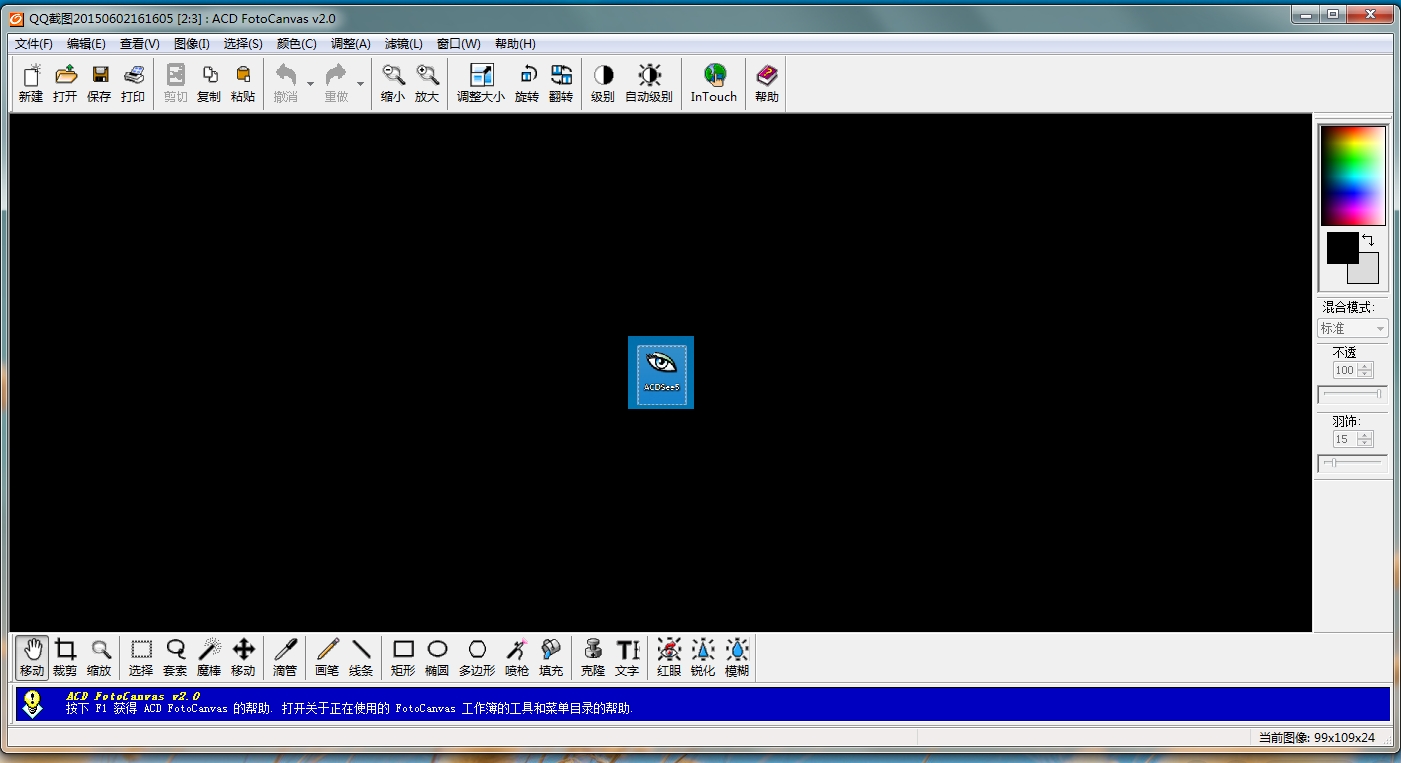1401x763 pixels.
Task: Activate the 喷枪 airbrush tool
Action: point(517,658)
